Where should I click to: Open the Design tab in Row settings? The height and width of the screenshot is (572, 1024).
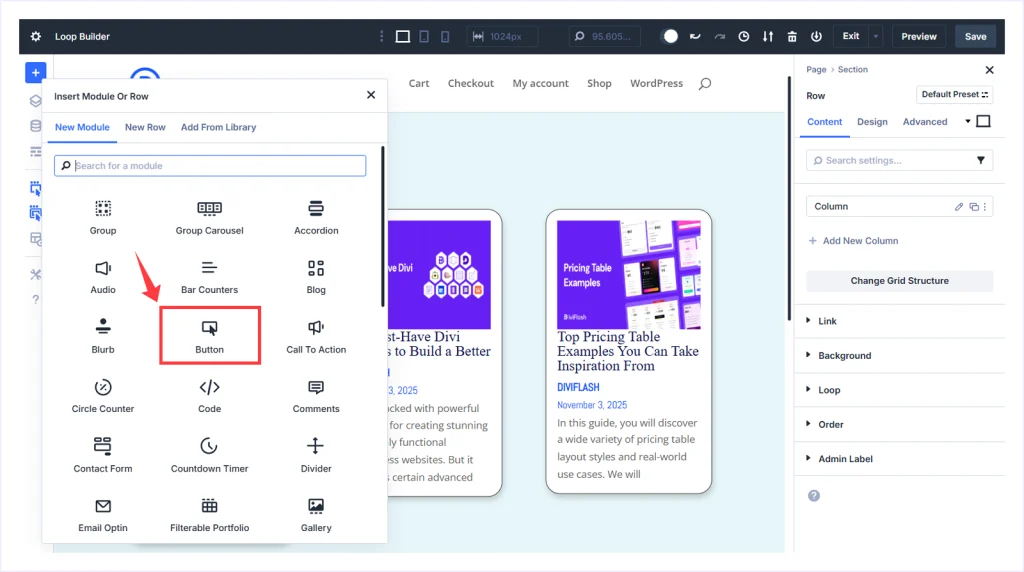pyautogui.click(x=872, y=122)
